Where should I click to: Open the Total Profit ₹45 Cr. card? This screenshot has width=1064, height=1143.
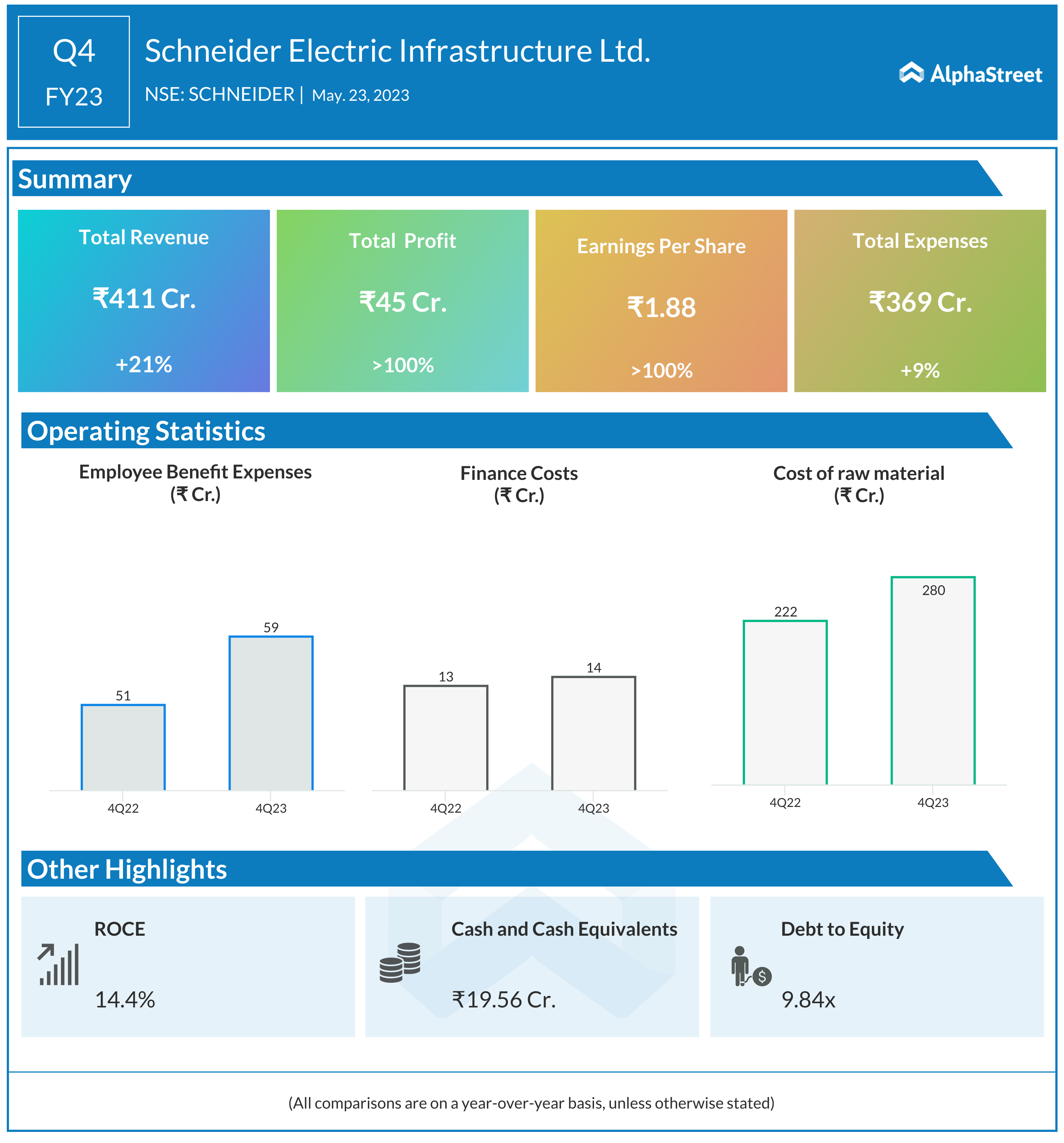402,301
